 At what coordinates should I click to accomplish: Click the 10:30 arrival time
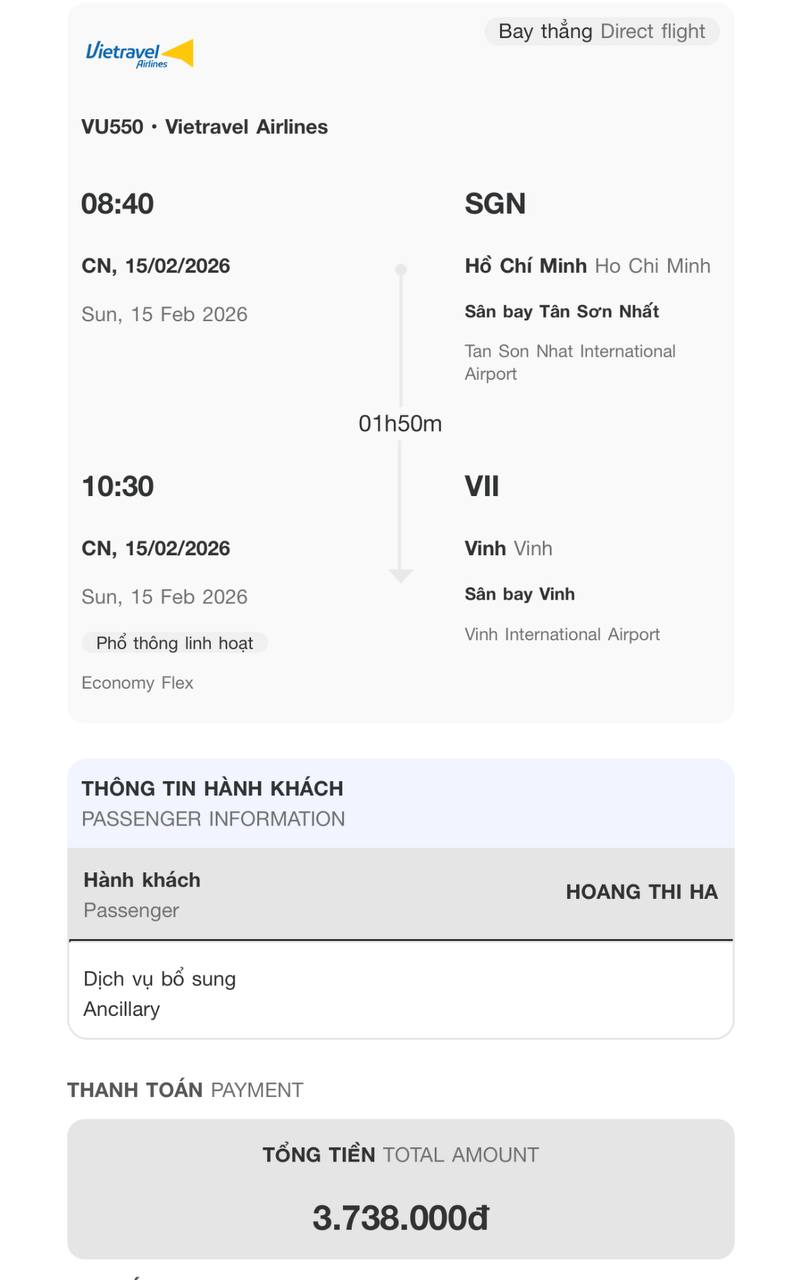coord(118,487)
